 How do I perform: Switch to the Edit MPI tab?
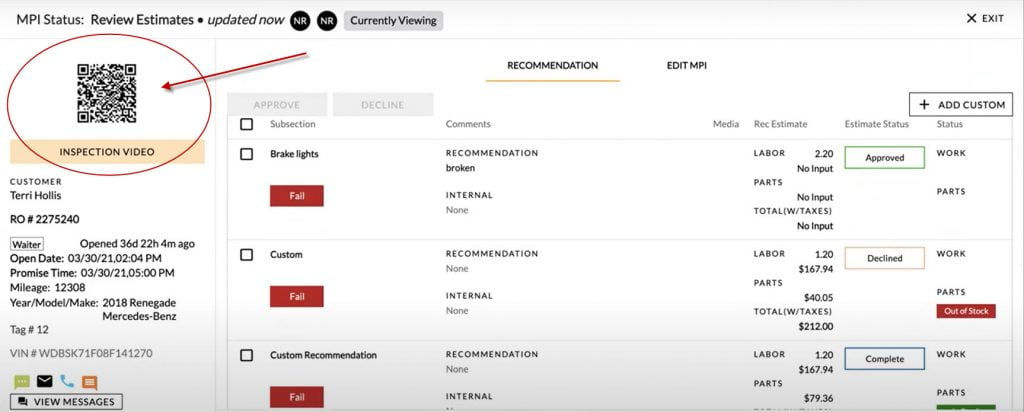[686, 66]
